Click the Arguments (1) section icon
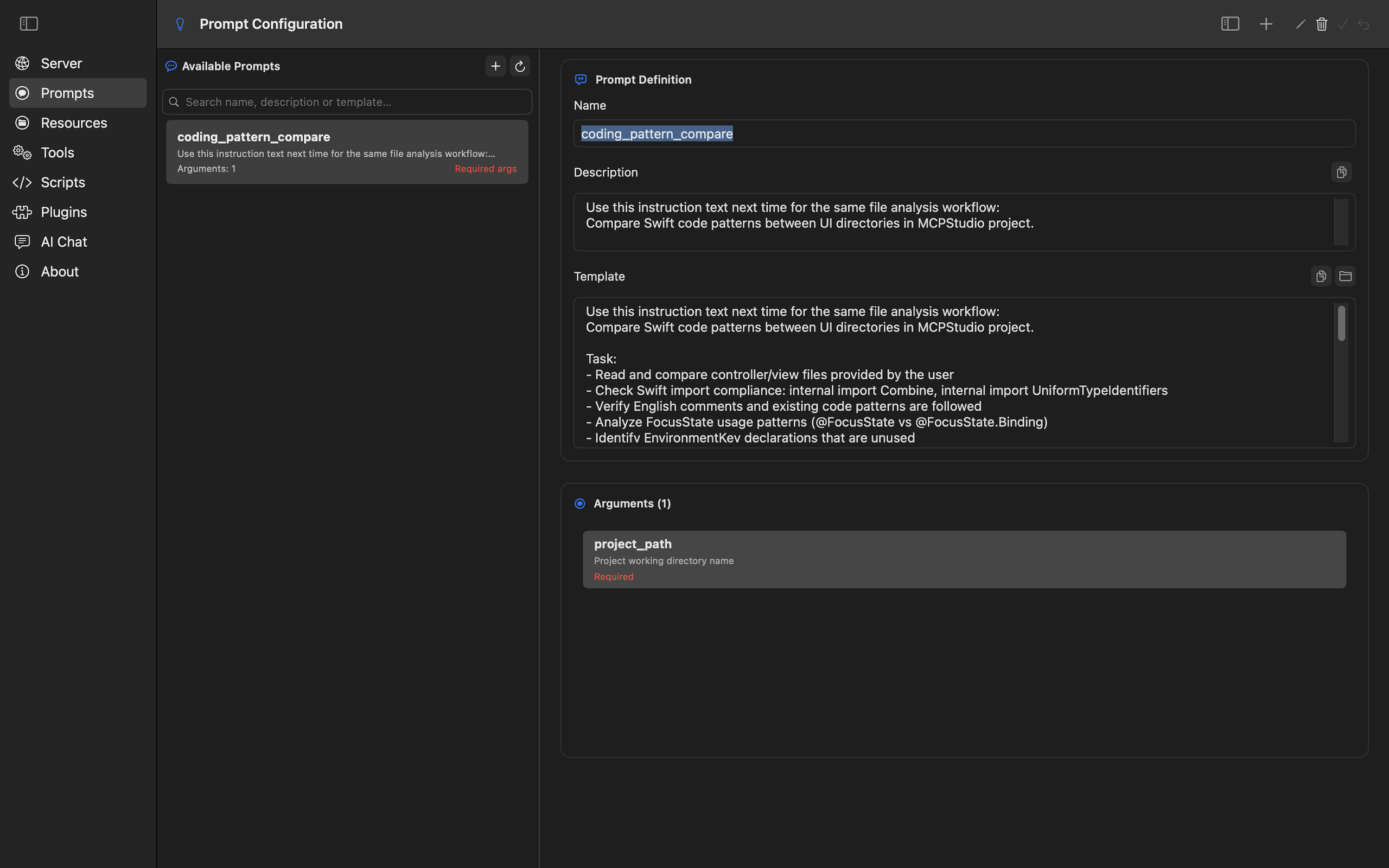 point(579,503)
